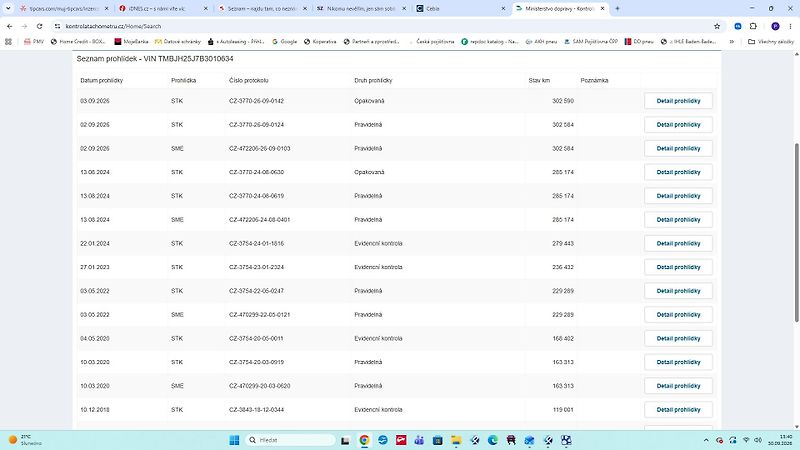Select the mileage value 119 001

coord(563,410)
